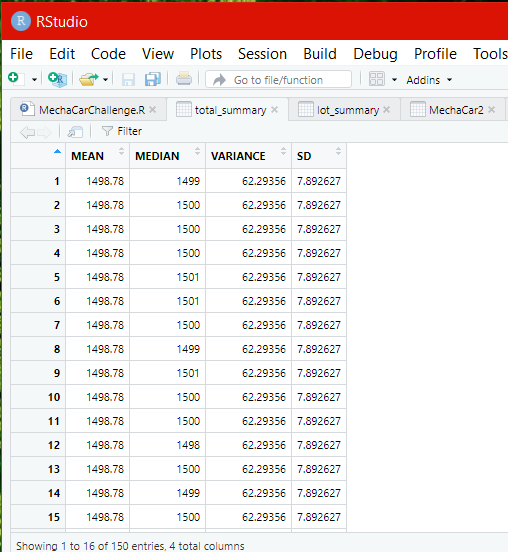Close the lot_summary tab

[387, 110]
